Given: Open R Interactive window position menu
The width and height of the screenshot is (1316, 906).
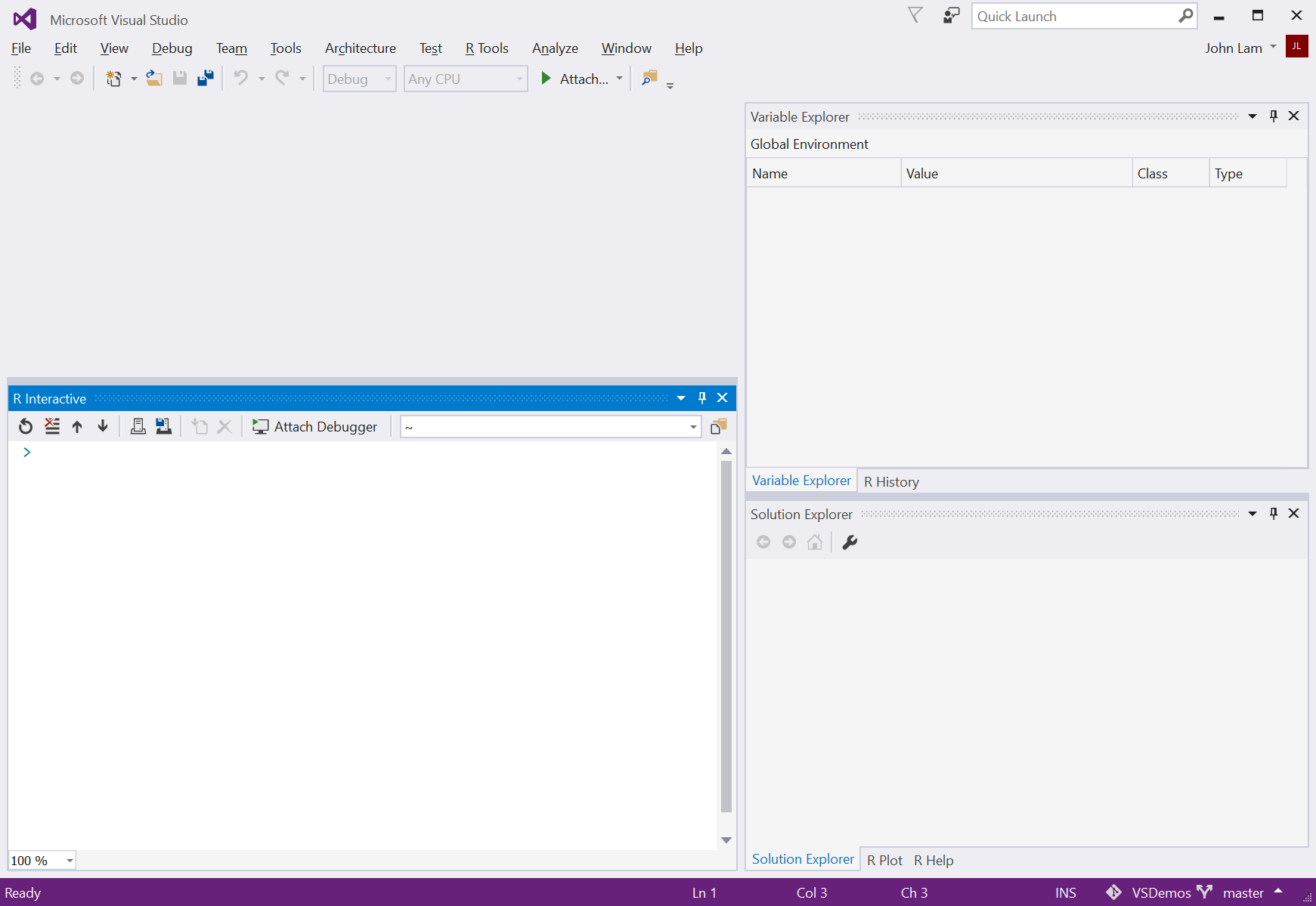Looking at the screenshot, I should pos(681,398).
